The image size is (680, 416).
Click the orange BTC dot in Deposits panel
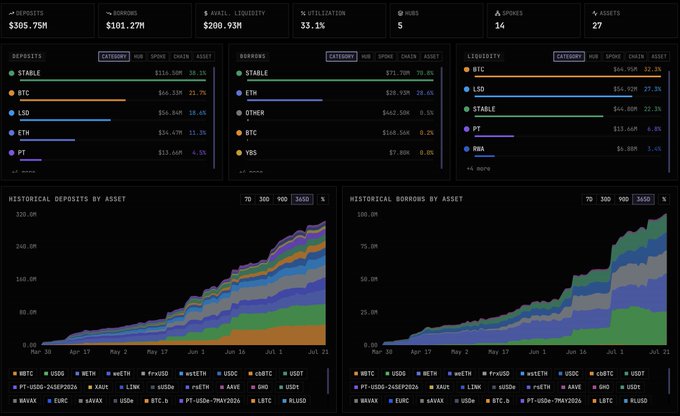coord(12,93)
